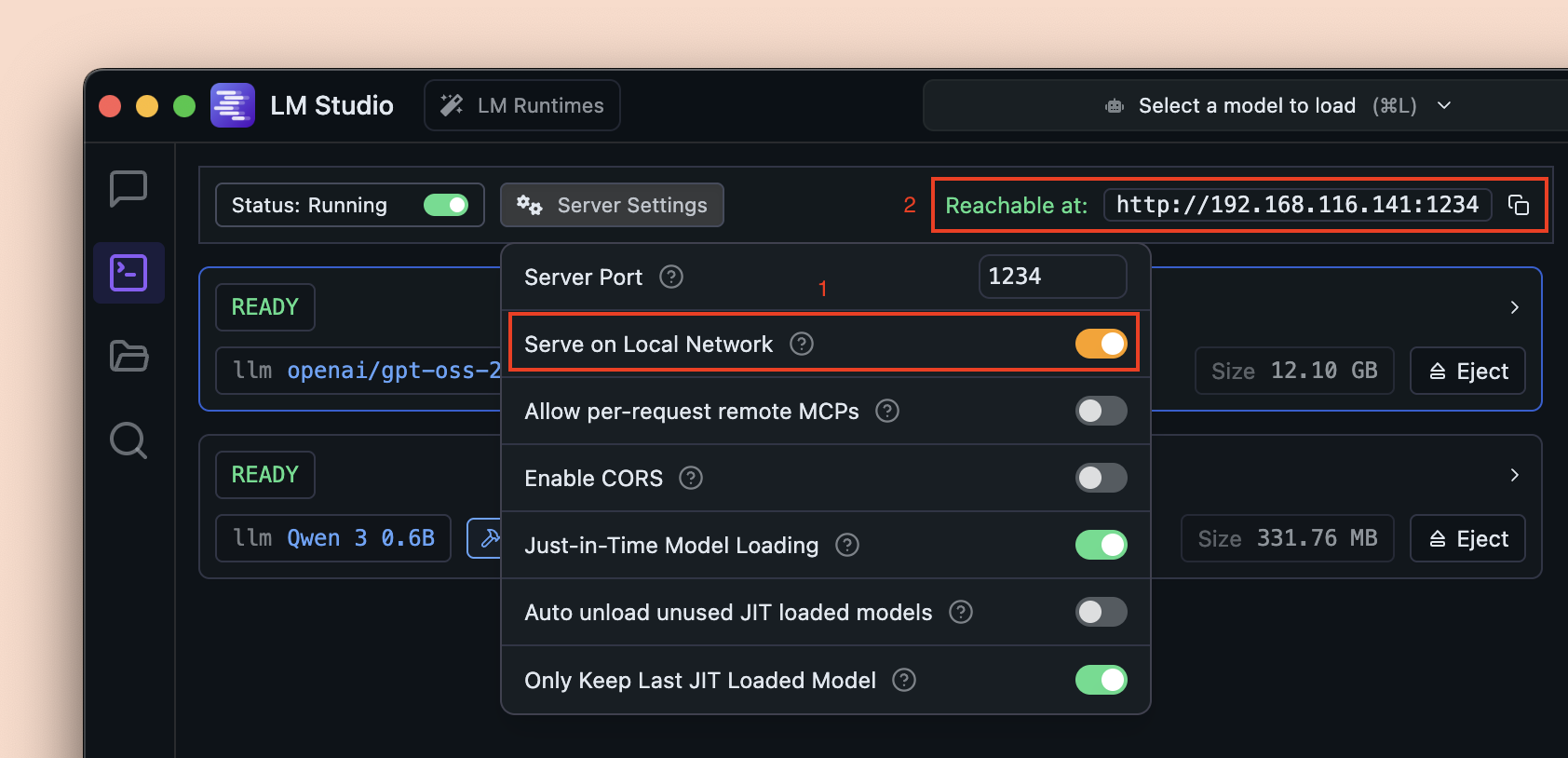Click the wrench icon beside Qwen 3 0.6B
Image resolution: width=1568 pixels, height=758 pixels.
[x=487, y=538]
